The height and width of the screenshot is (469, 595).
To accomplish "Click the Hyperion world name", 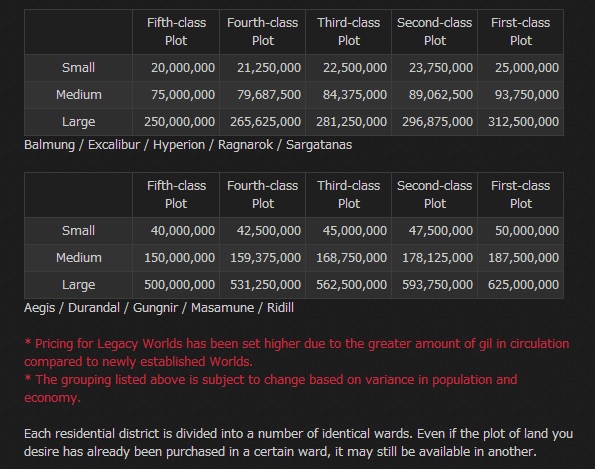I will click(x=179, y=145).
